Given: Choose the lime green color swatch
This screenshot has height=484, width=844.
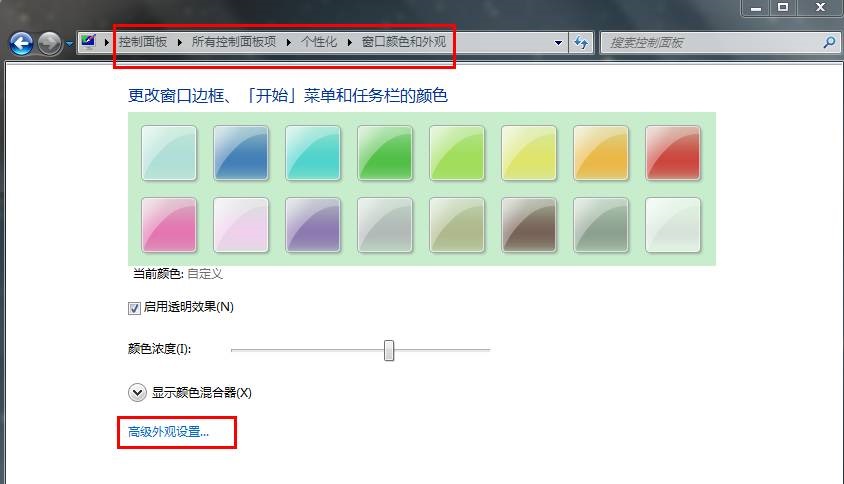Looking at the screenshot, I should 457,153.
